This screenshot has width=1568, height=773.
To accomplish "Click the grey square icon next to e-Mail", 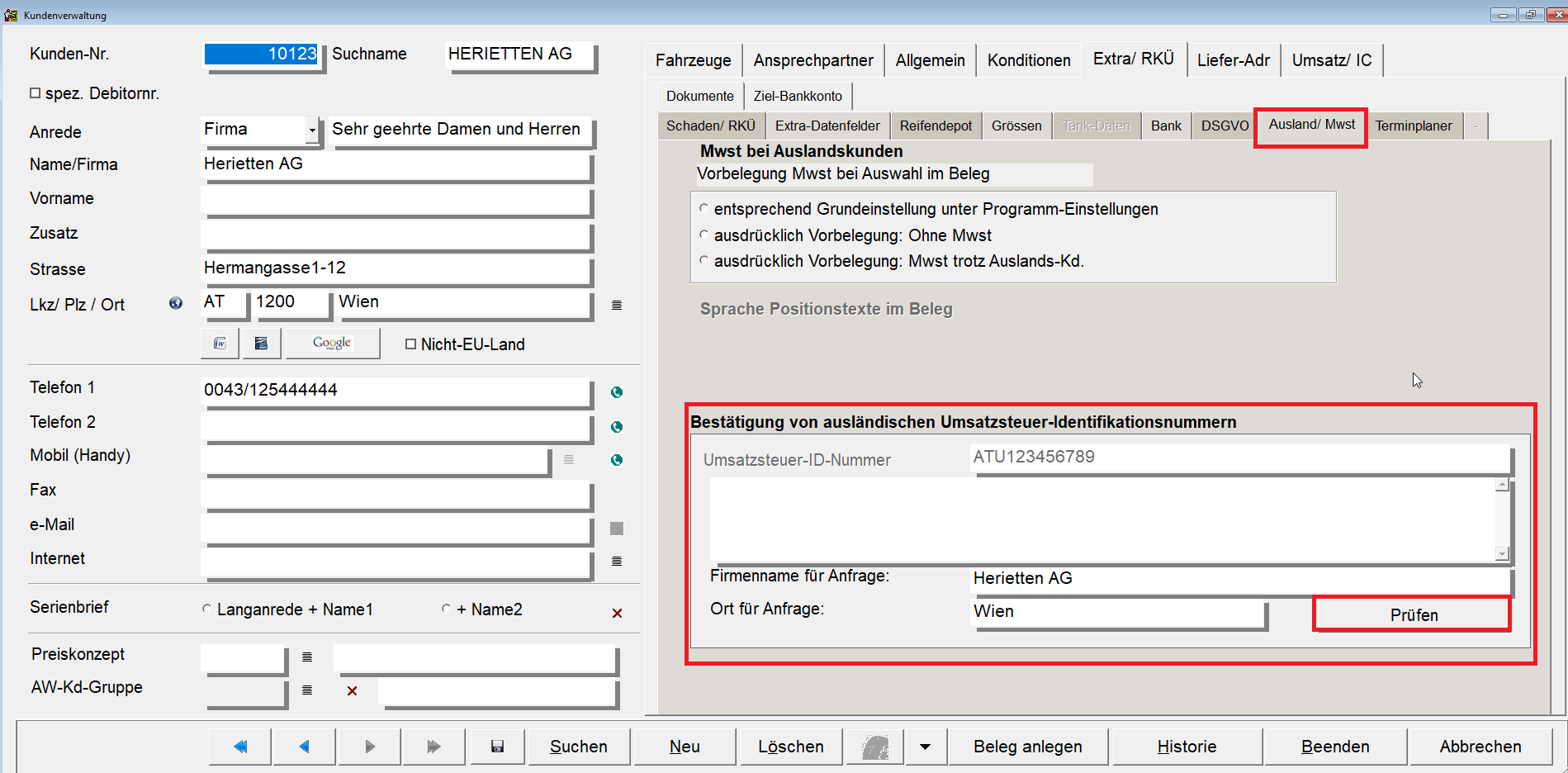I will point(617,529).
